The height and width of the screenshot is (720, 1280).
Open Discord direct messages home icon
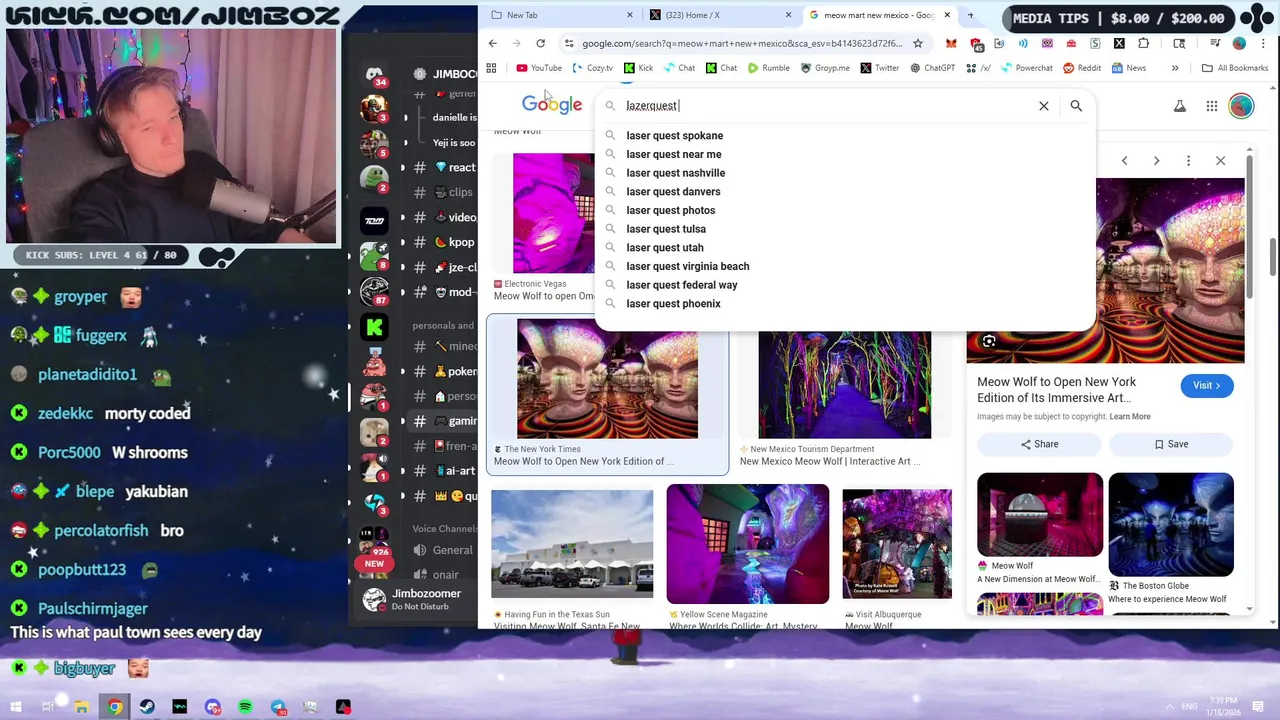point(374,74)
